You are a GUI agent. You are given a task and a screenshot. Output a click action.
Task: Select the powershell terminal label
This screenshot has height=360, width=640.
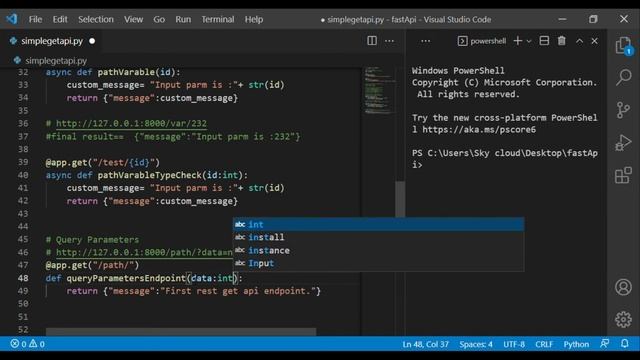click(x=482, y=41)
